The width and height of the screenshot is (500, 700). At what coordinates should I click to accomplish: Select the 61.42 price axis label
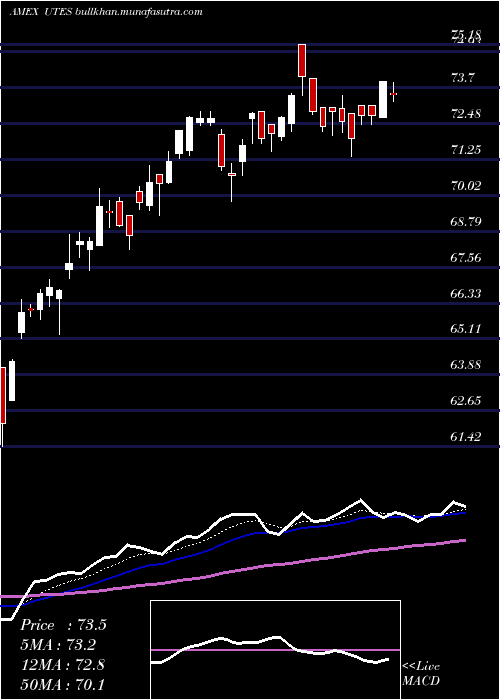pos(466,437)
